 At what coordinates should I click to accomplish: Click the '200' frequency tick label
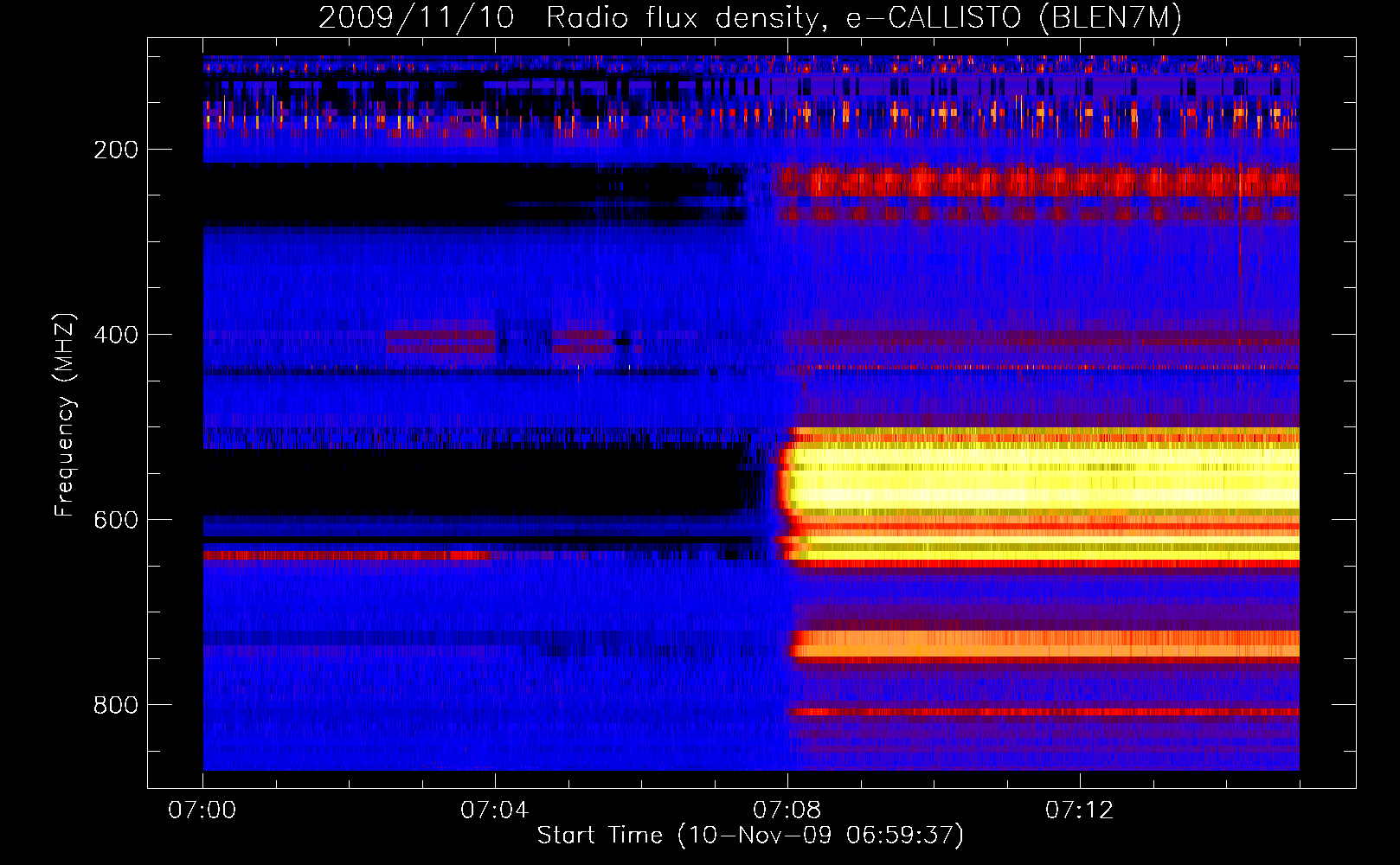(116, 150)
